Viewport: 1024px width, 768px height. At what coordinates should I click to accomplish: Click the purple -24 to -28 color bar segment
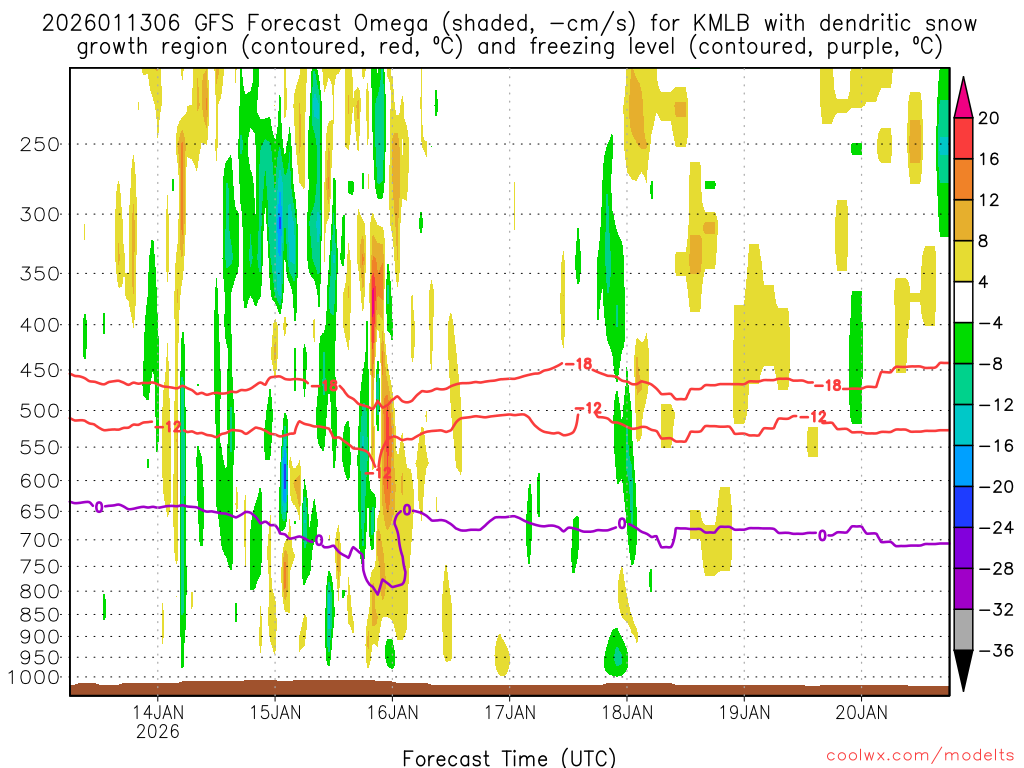tap(963, 548)
